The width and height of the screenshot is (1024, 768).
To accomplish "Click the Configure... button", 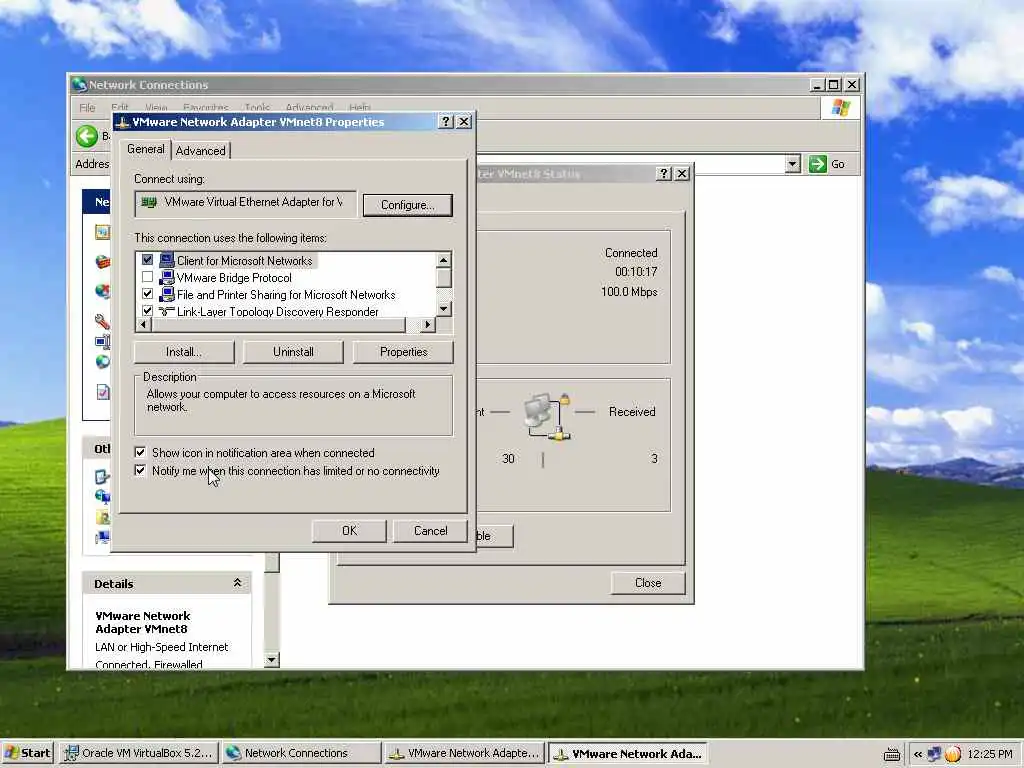I will point(408,205).
